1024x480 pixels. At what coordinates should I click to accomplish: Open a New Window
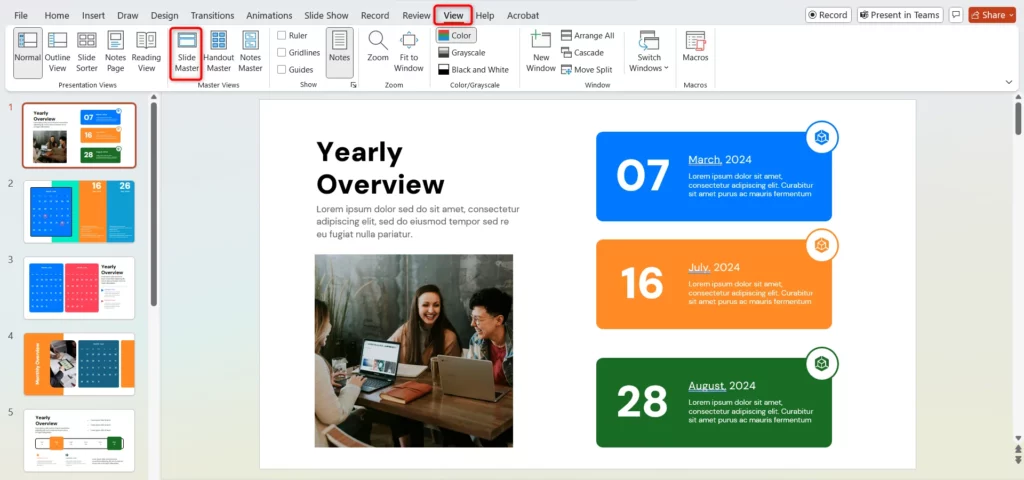tap(540, 52)
